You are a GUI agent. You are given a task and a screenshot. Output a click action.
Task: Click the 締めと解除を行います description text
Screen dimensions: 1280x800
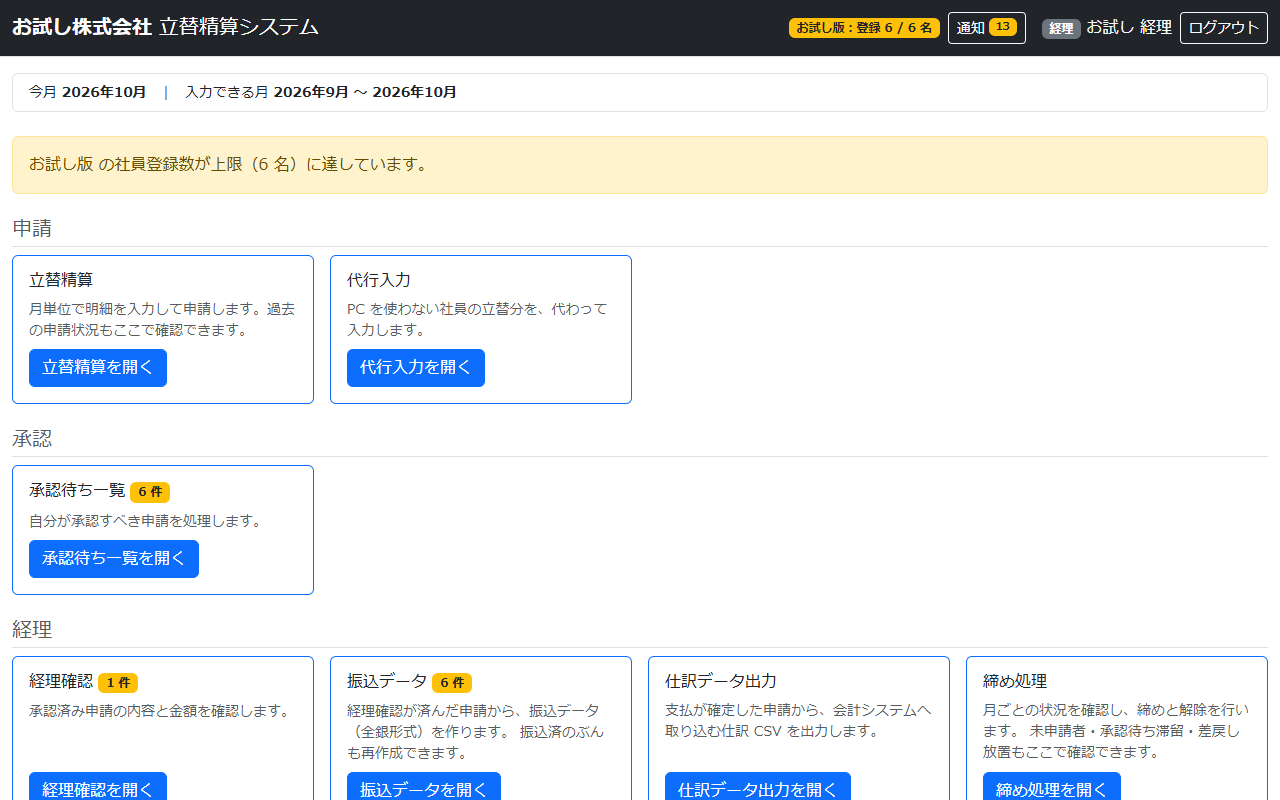point(1115,731)
